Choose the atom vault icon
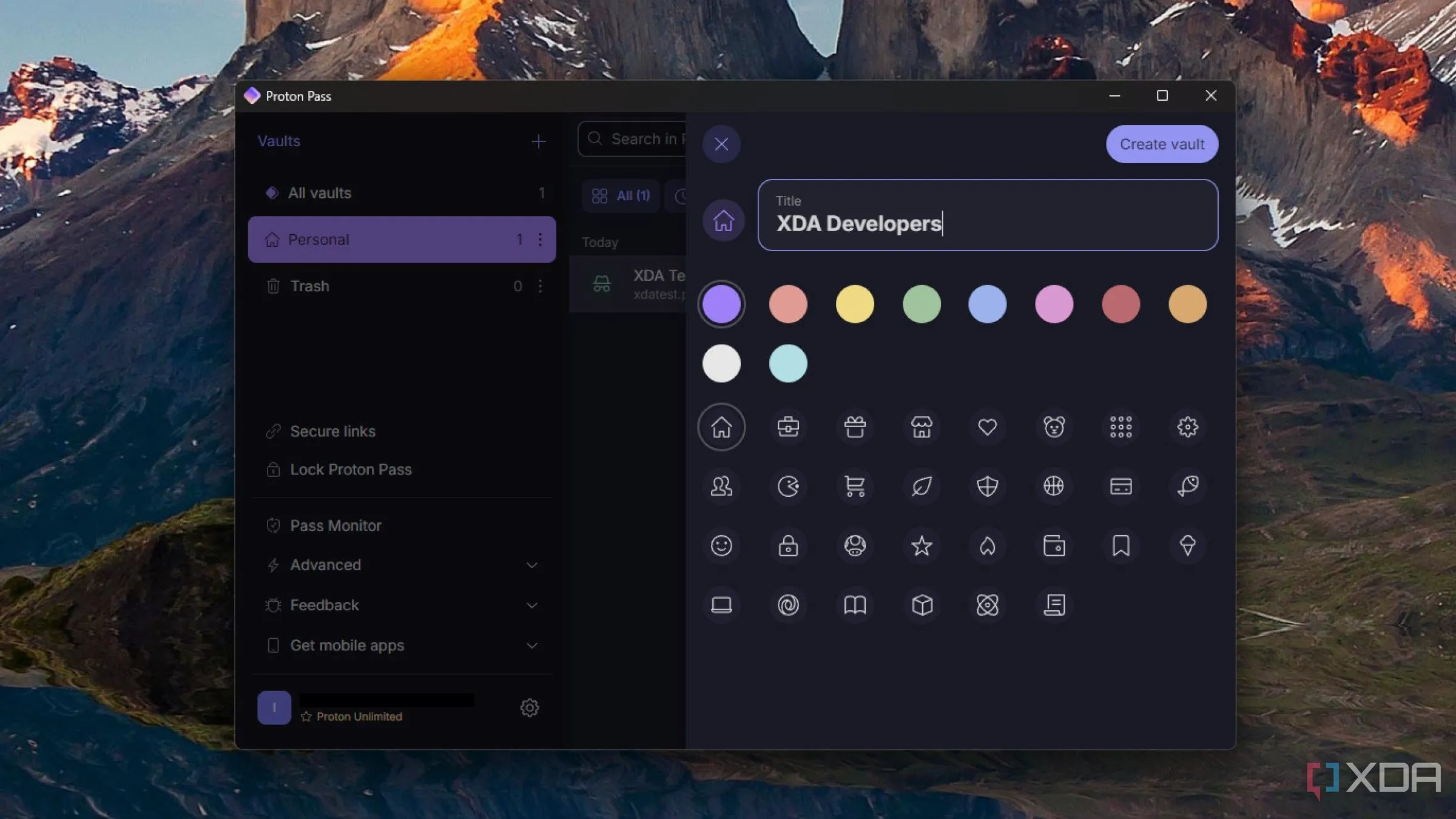Viewport: 1456px width, 819px height. tap(988, 605)
